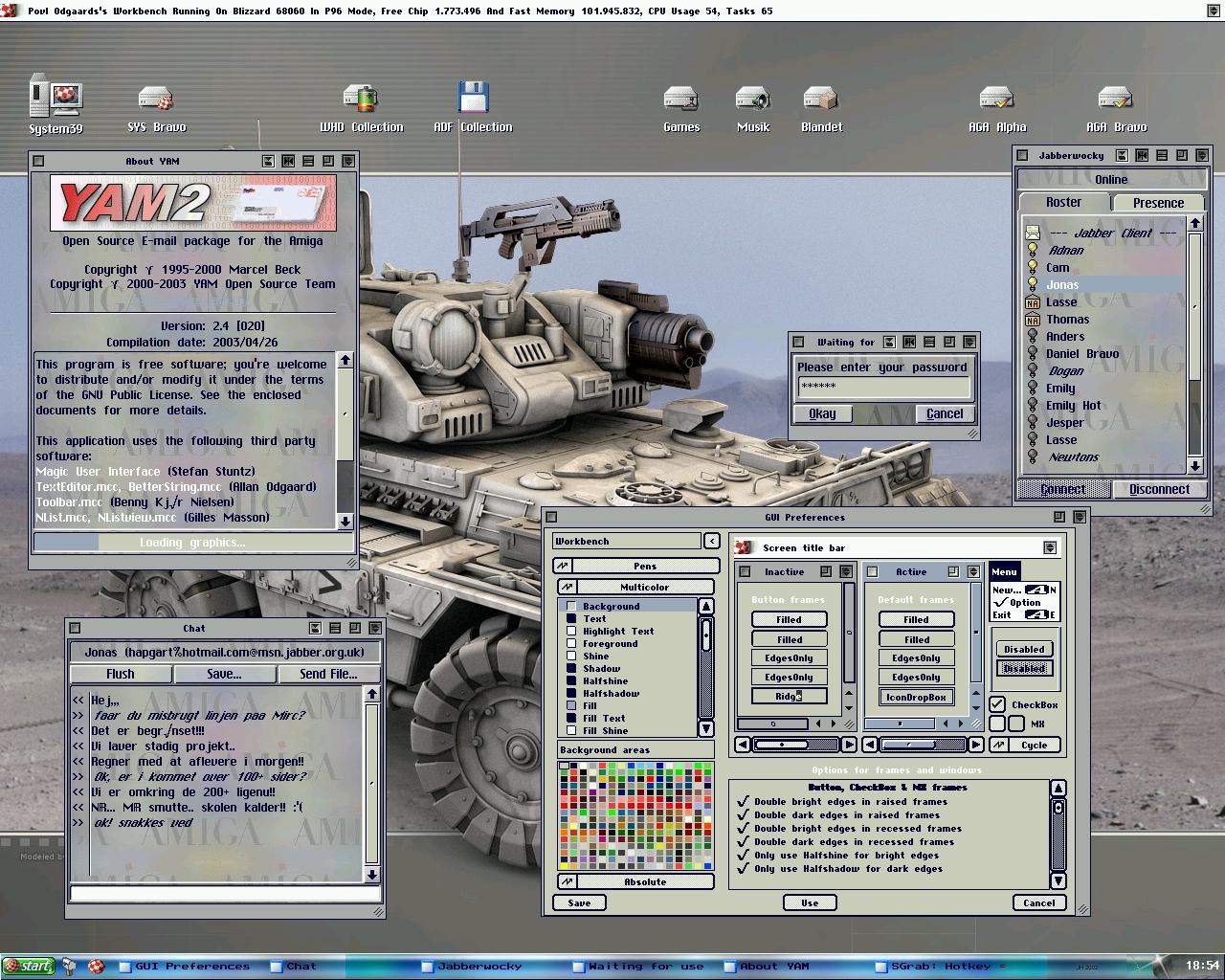Toggle Only use Halfshadow for dark edges

(743, 869)
